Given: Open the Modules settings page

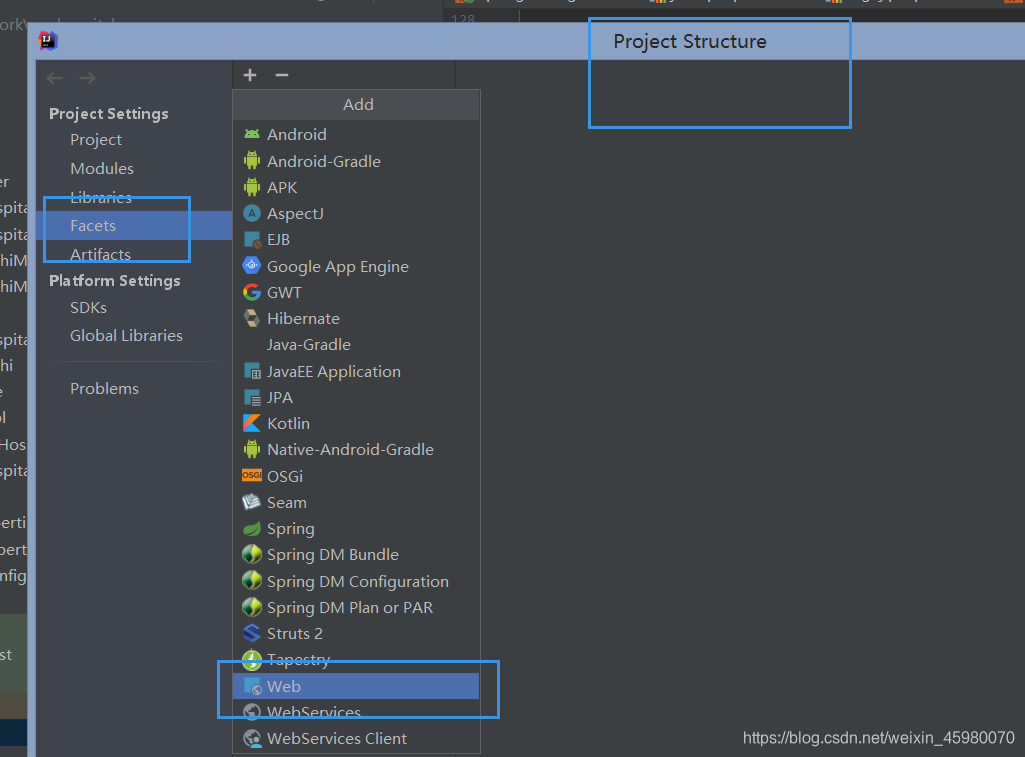Looking at the screenshot, I should (102, 169).
